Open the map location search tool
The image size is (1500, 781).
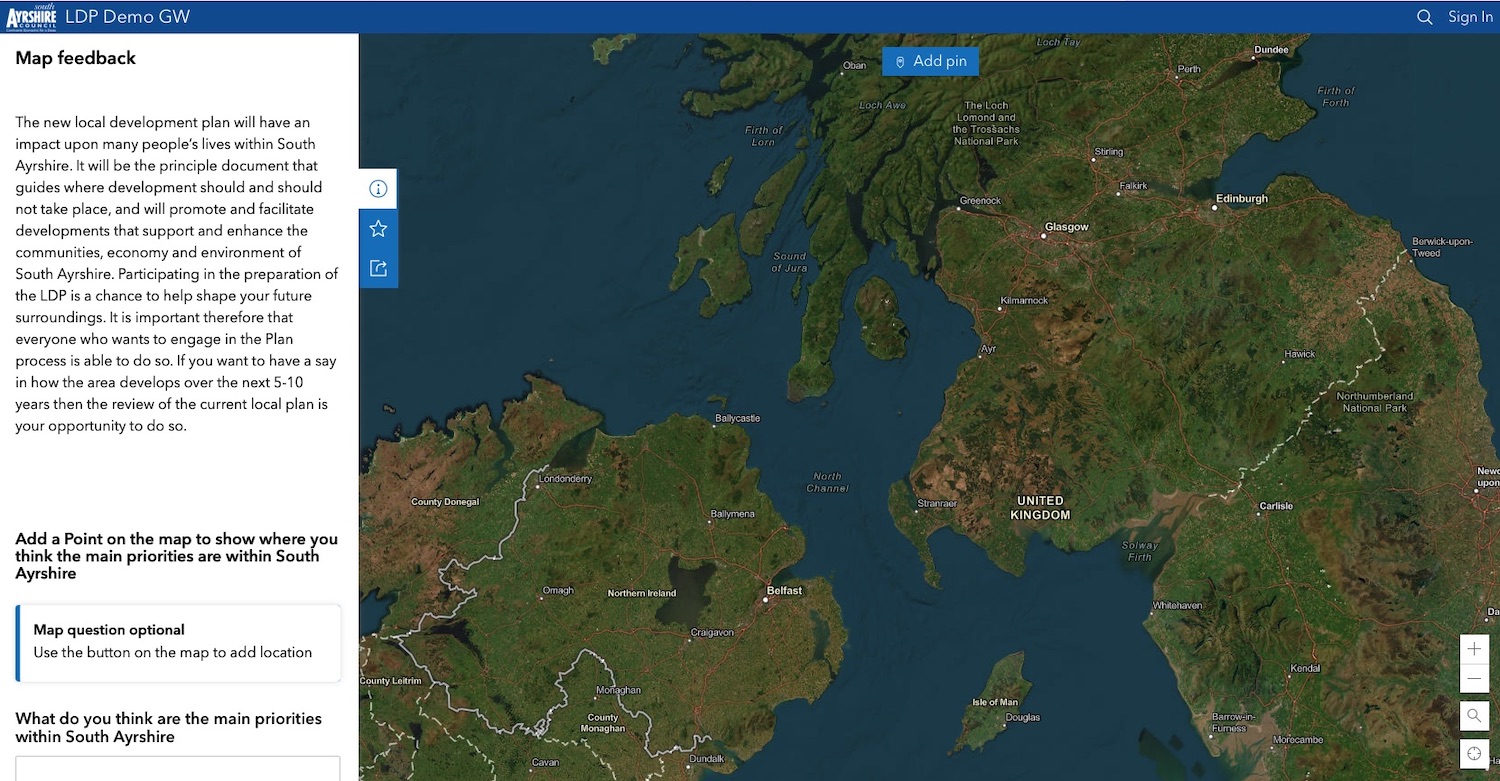pyautogui.click(x=1474, y=716)
